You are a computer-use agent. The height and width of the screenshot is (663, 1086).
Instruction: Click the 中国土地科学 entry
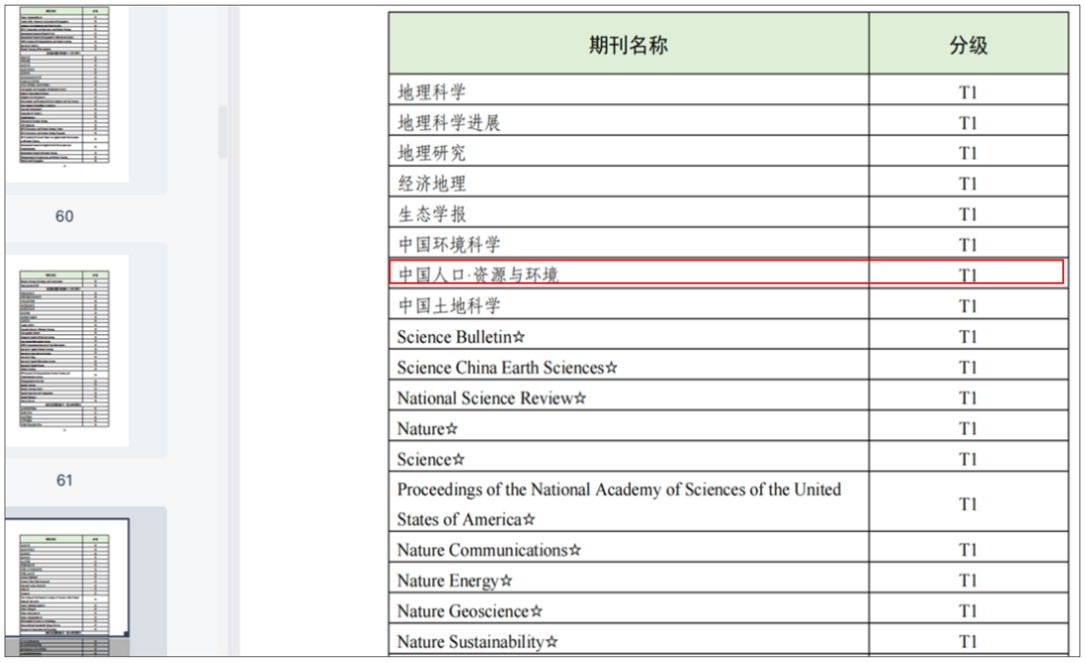(448, 305)
